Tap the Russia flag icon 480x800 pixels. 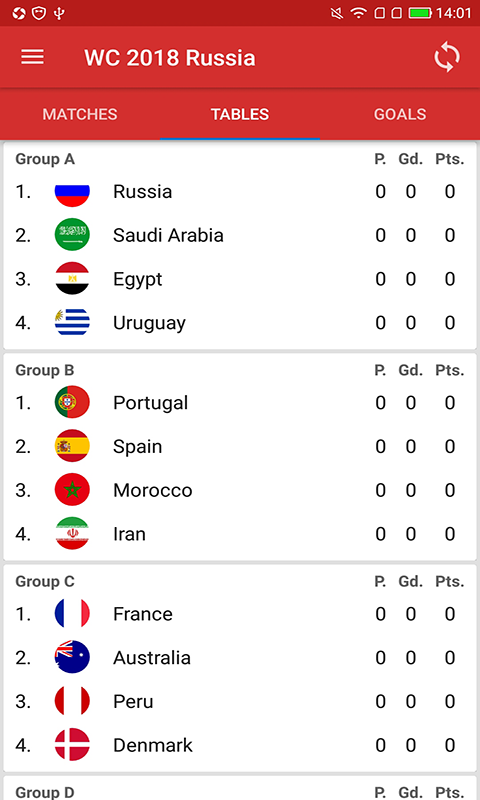72,192
